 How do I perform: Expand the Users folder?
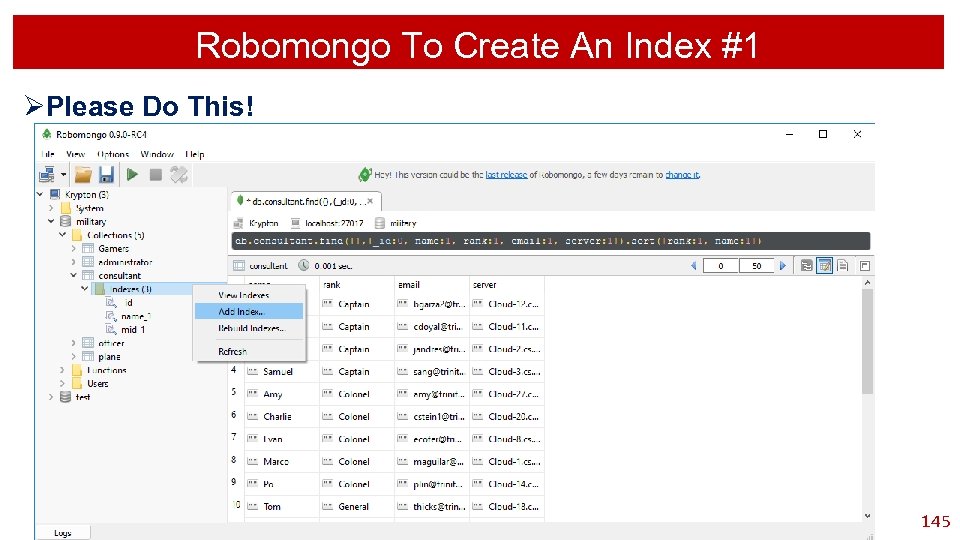point(62,383)
